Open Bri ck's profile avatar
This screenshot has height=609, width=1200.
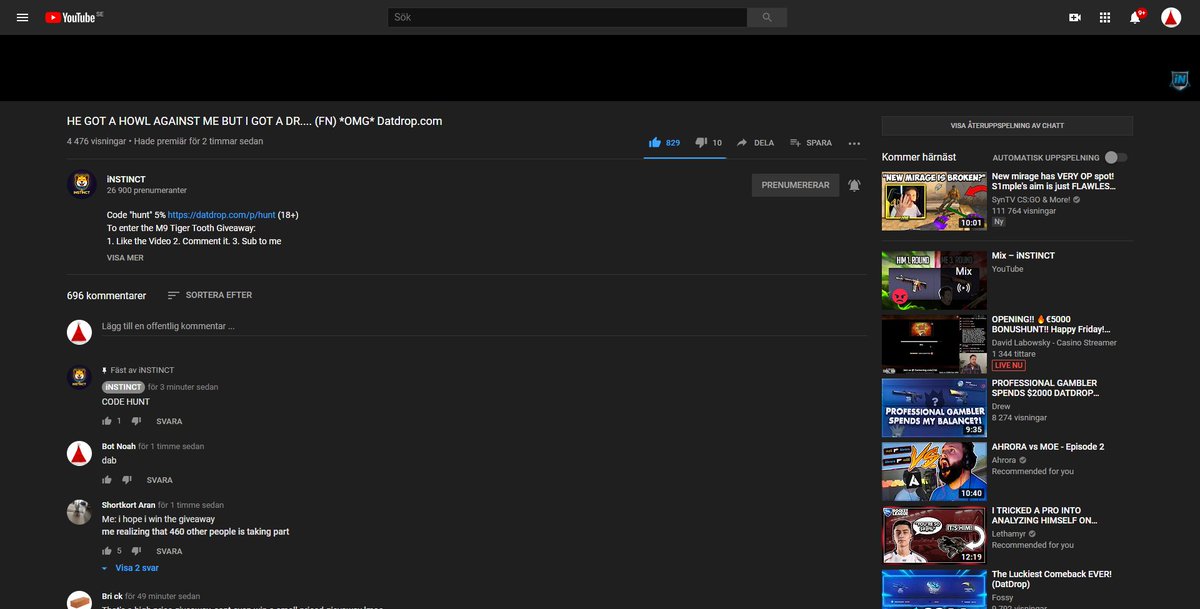point(79,599)
